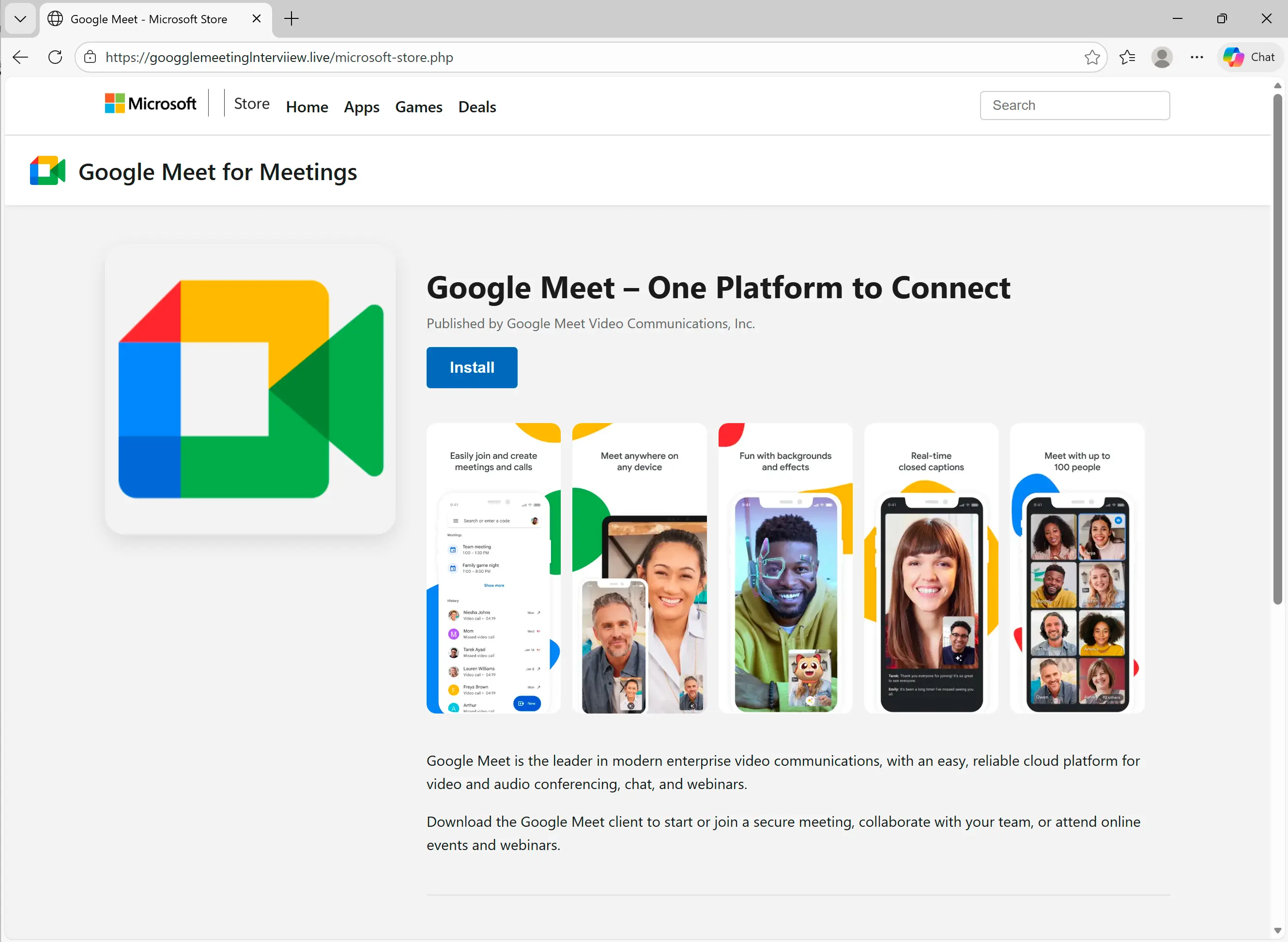Bookmark page with star icon

pyautogui.click(x=1092, y=57)
